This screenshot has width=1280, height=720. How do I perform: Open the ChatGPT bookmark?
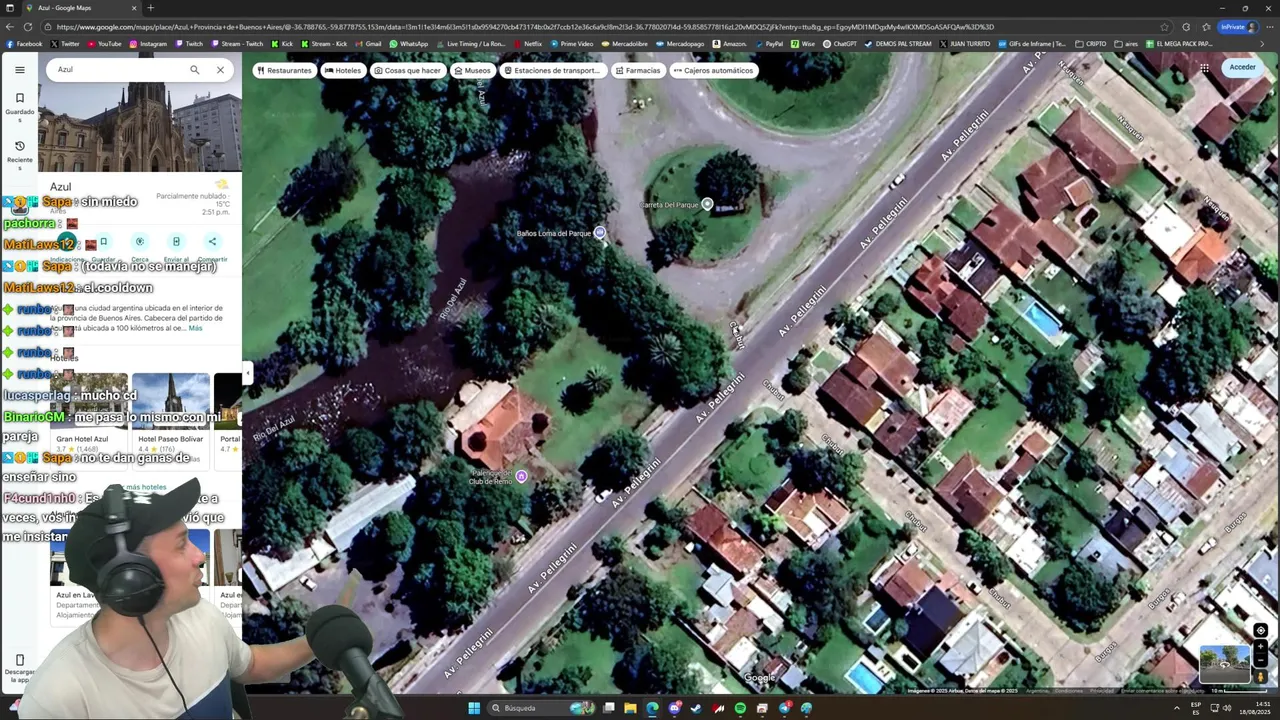click(x=840, y=44)
